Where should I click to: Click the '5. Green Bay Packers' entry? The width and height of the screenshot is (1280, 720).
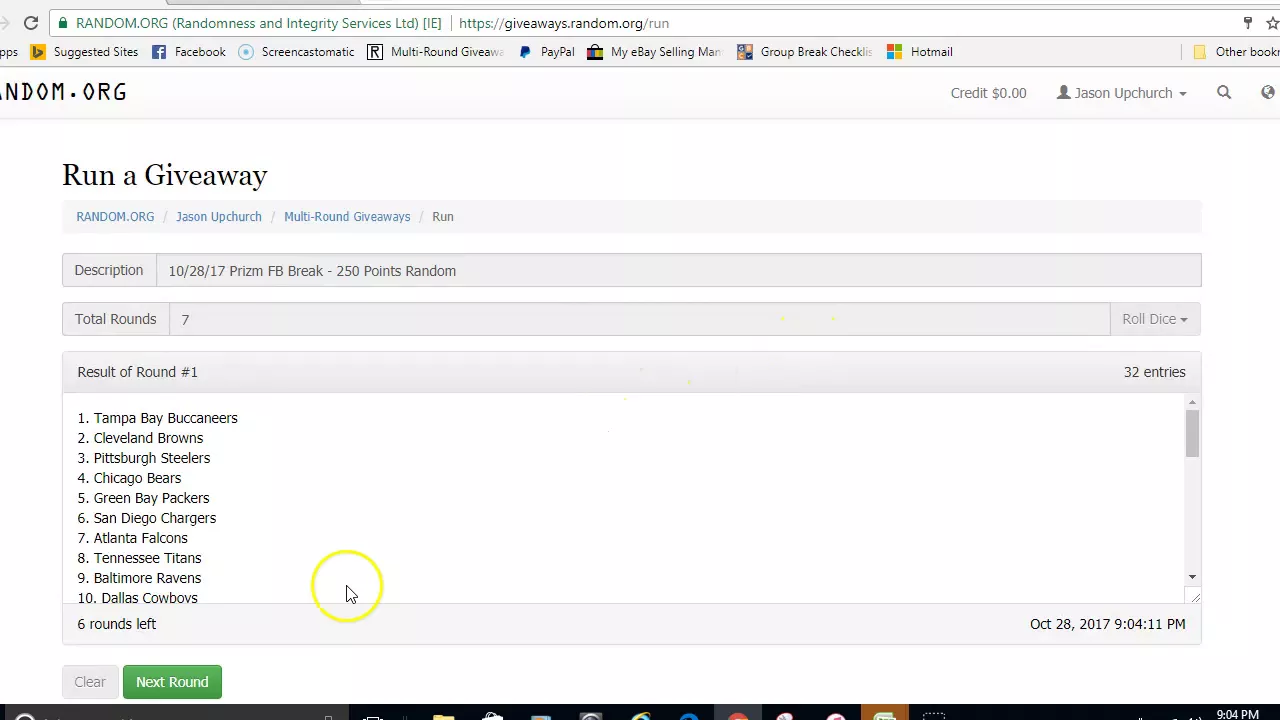click(x=143, y=498)
